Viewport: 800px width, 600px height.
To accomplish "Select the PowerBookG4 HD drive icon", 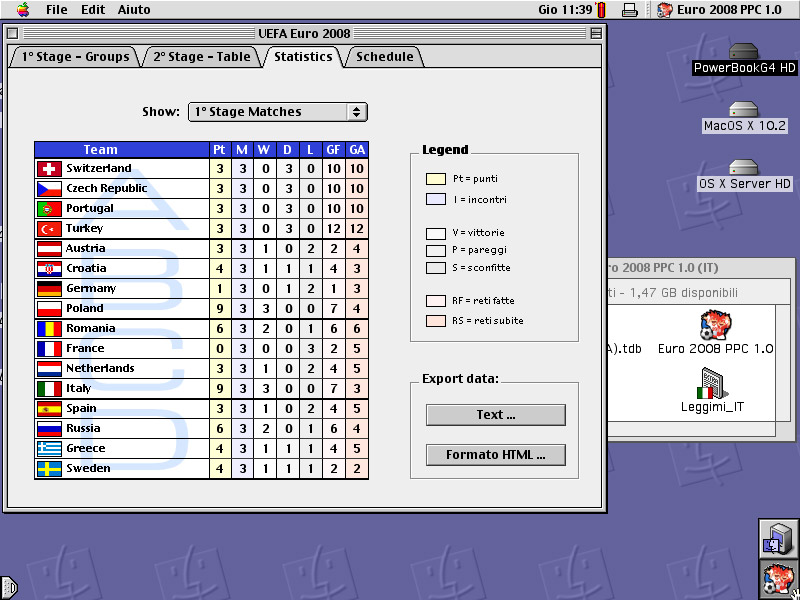I will pyautogui.click(x=744, y=51).
